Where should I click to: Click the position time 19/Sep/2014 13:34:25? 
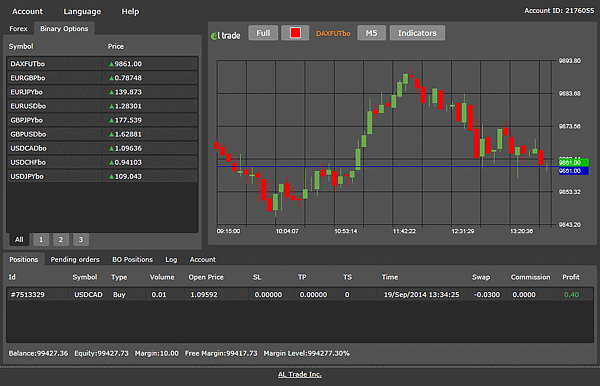421,295
